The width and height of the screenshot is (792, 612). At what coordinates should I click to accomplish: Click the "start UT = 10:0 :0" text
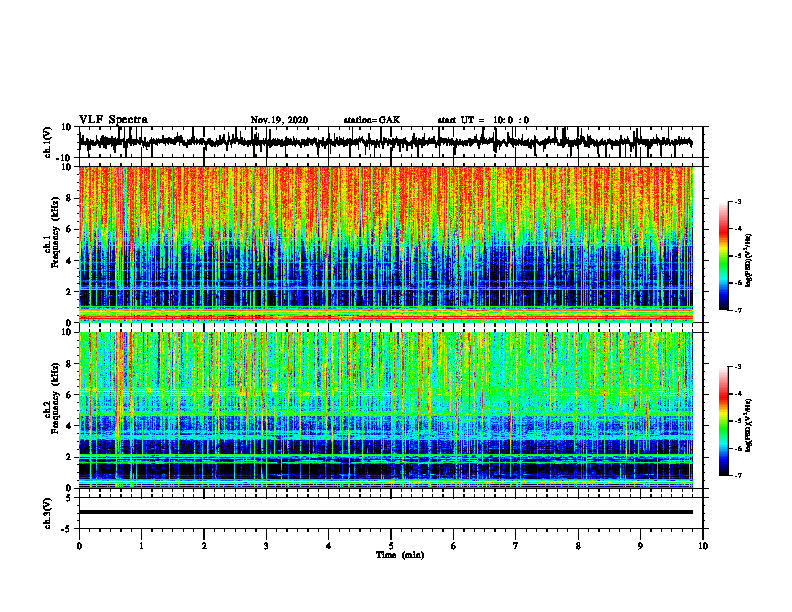coord(483,120)
